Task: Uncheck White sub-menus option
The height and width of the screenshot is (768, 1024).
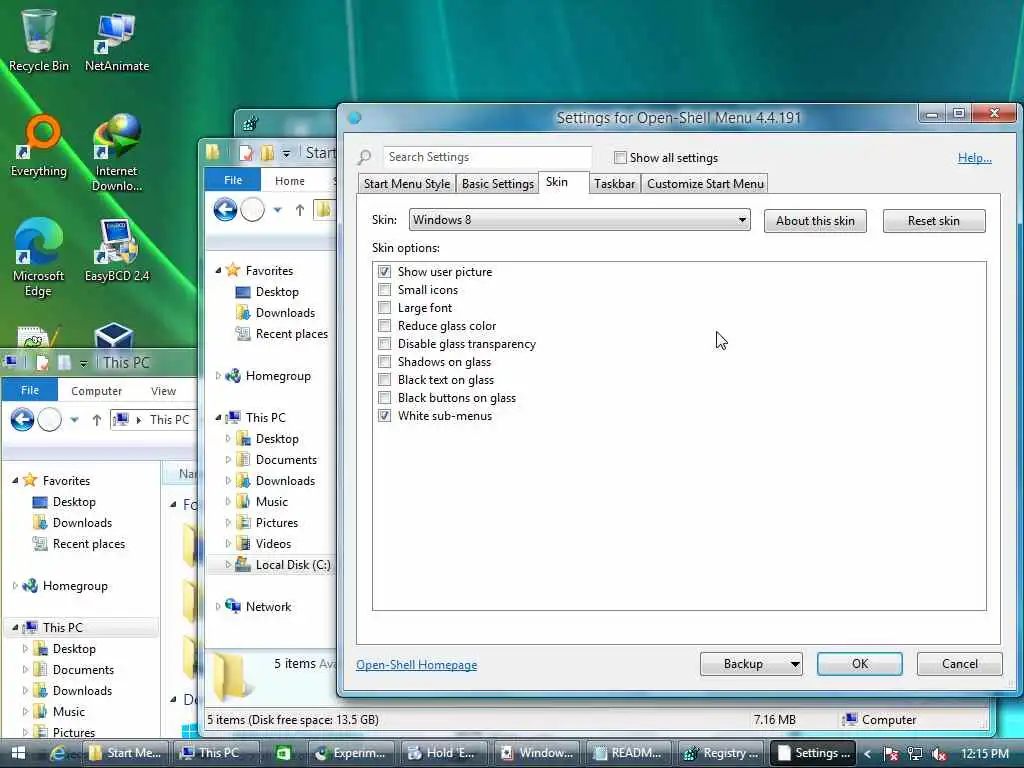Action: (x=385, y=415)
